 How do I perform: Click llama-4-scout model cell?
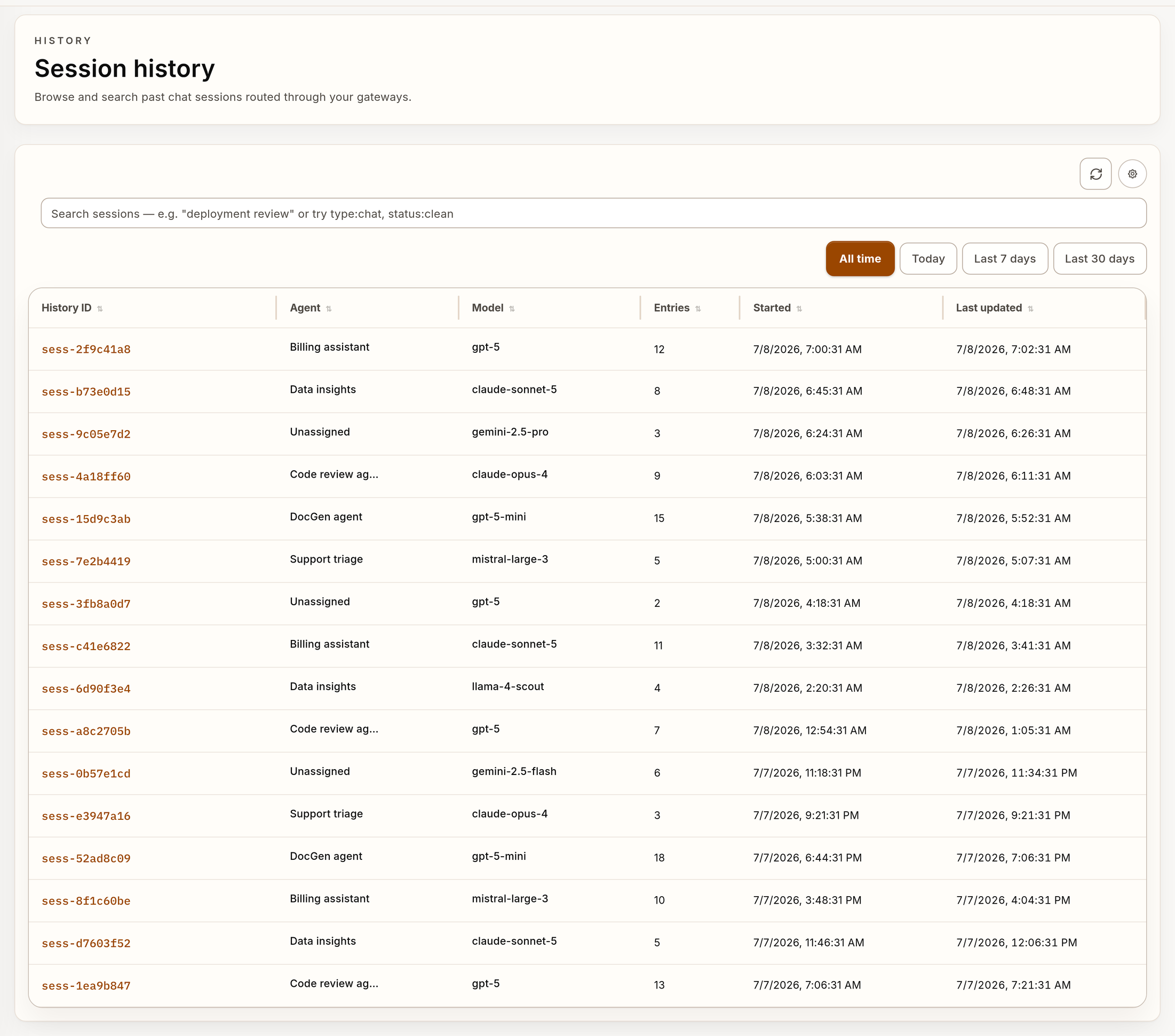[x=507, y=686]
